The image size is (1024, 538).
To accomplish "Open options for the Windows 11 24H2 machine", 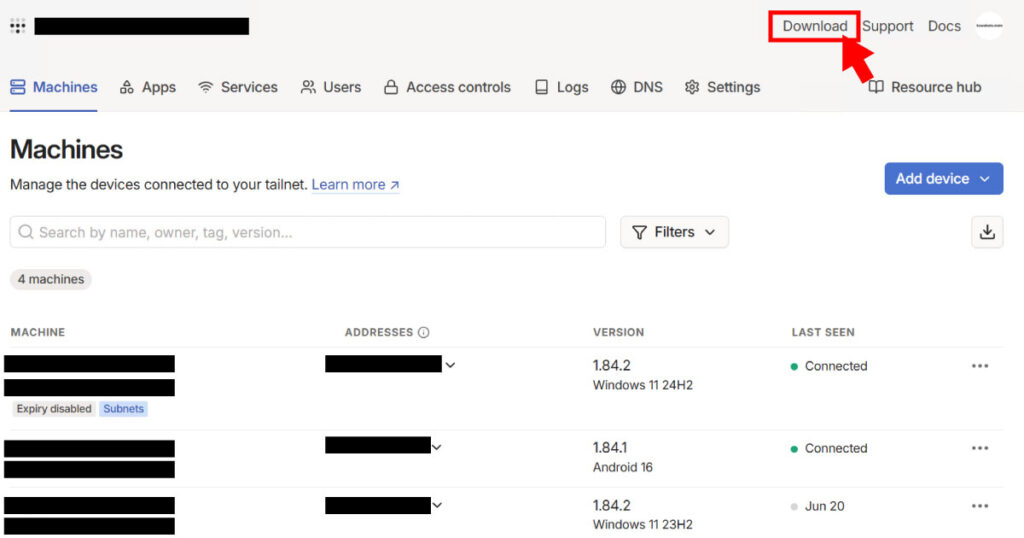I will pos(980,366).
